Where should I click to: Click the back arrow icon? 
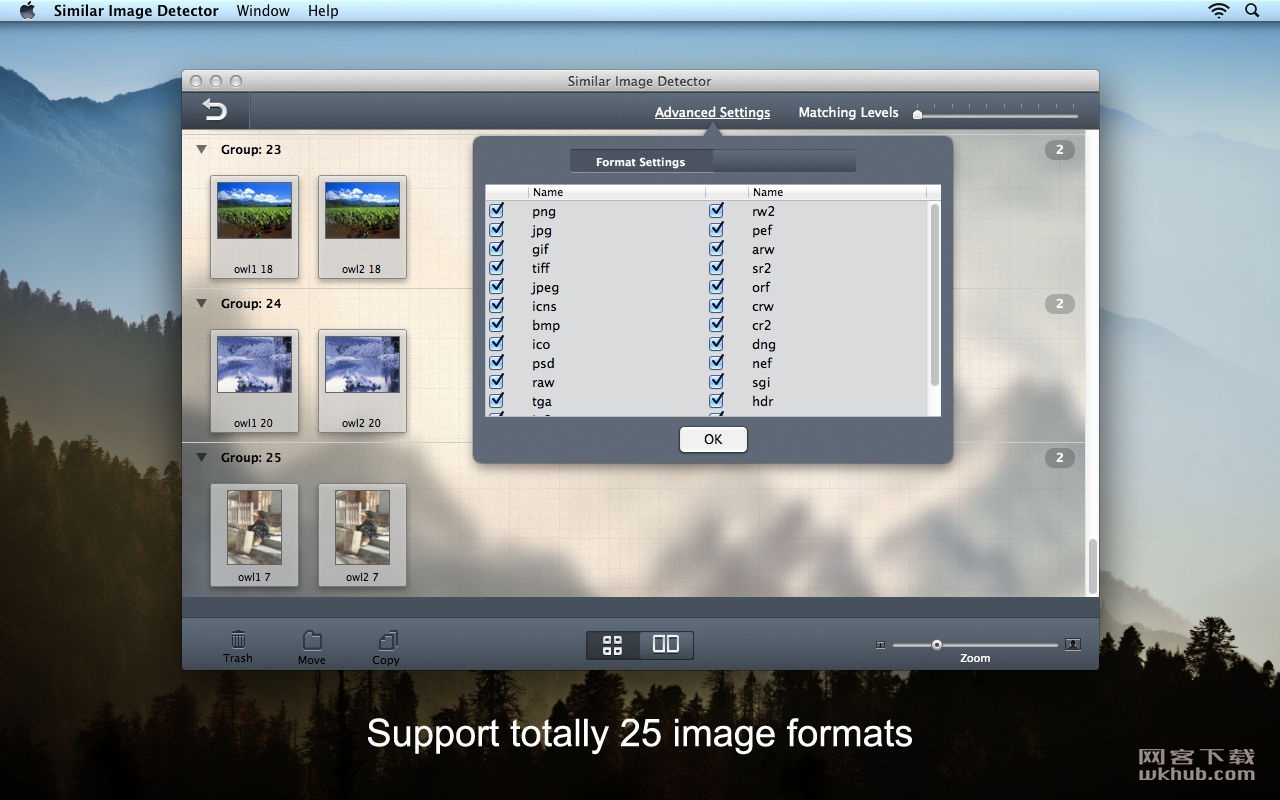(x=214, y=111)
